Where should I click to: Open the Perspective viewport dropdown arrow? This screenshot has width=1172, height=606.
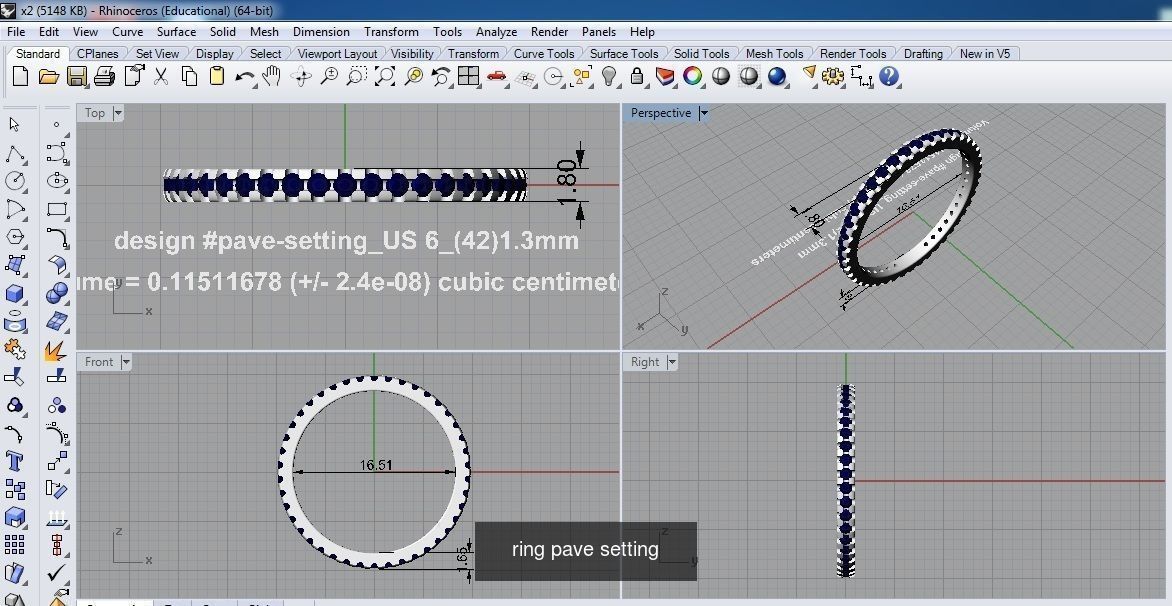(703, 113)
